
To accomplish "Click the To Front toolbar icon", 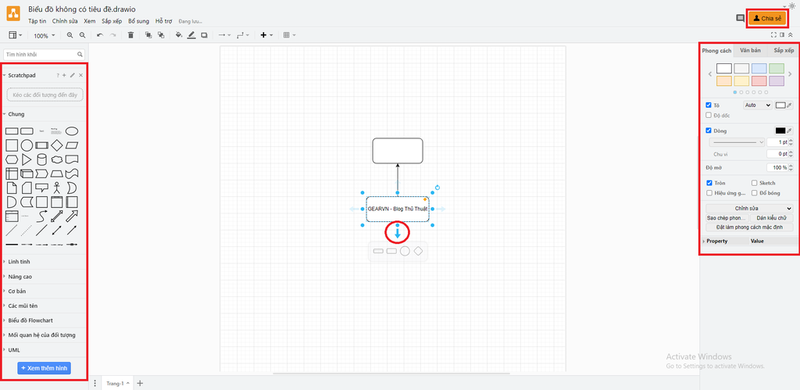I will [148, 35].
